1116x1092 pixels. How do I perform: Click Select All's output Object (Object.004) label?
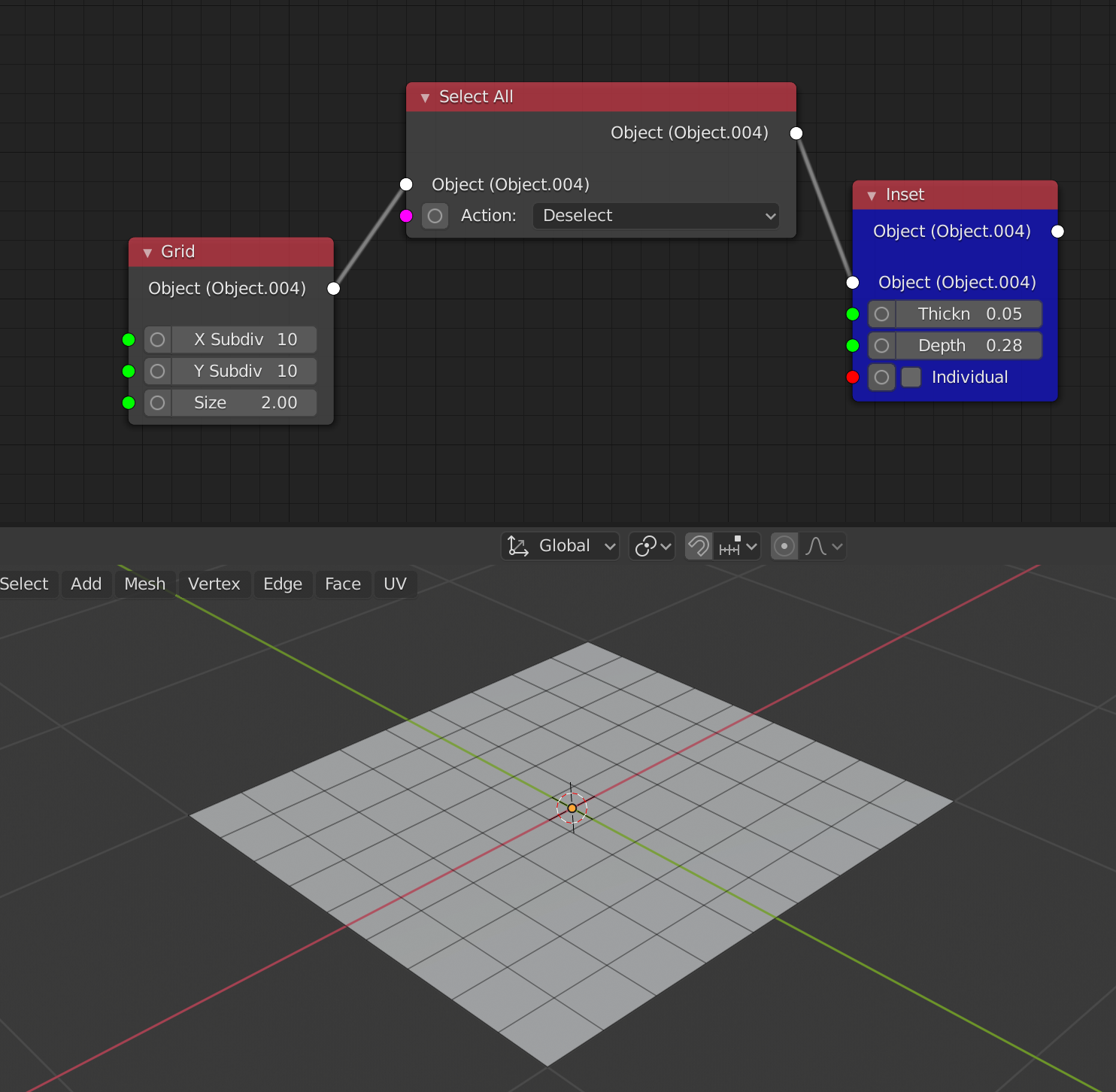tap(690, 133)
